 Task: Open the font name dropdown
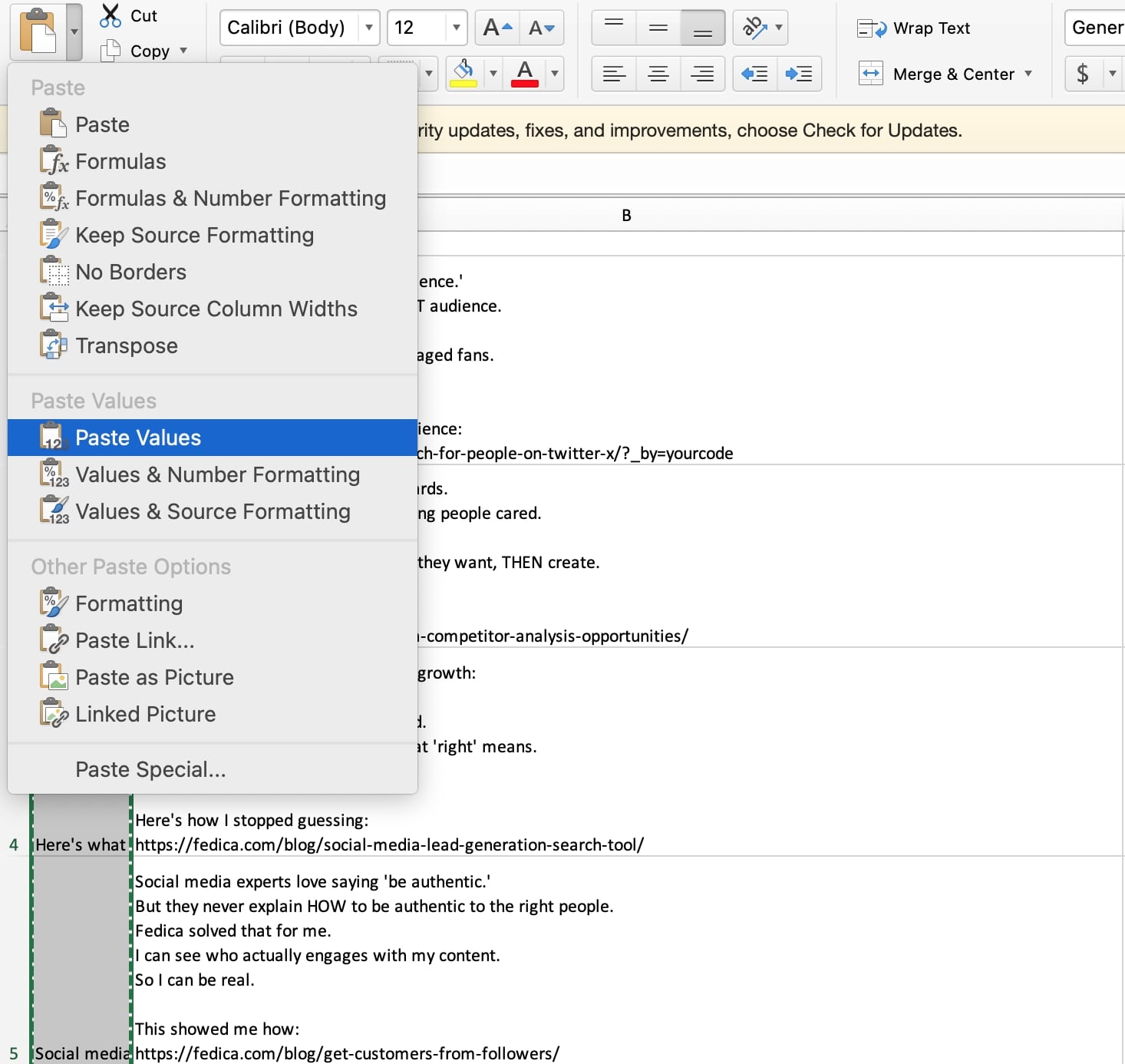tap(369, 28)
